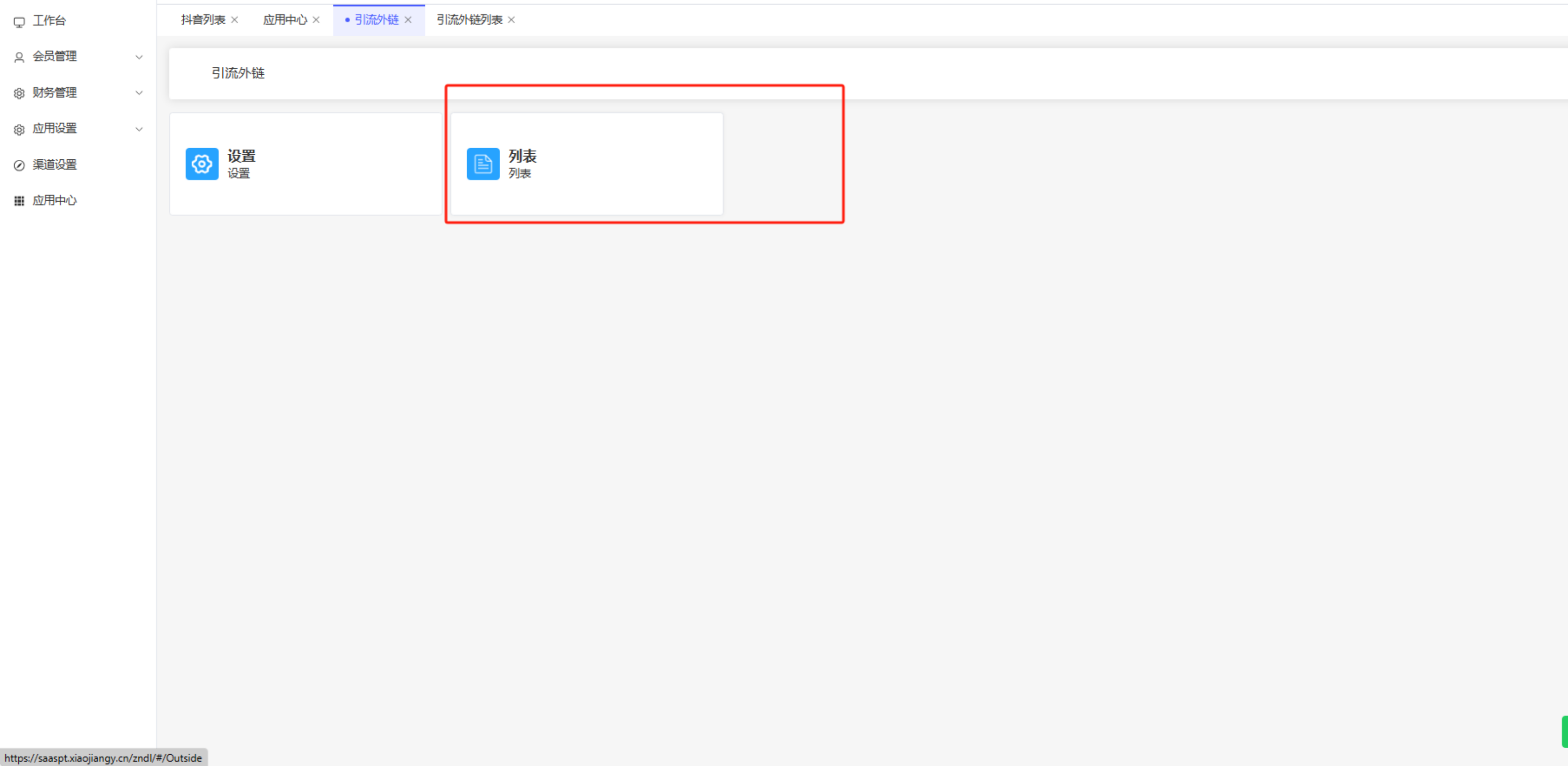Expand the 应用设置 menu chevron
This screenshot has height=766, width=1568.
tap(139, 129)
